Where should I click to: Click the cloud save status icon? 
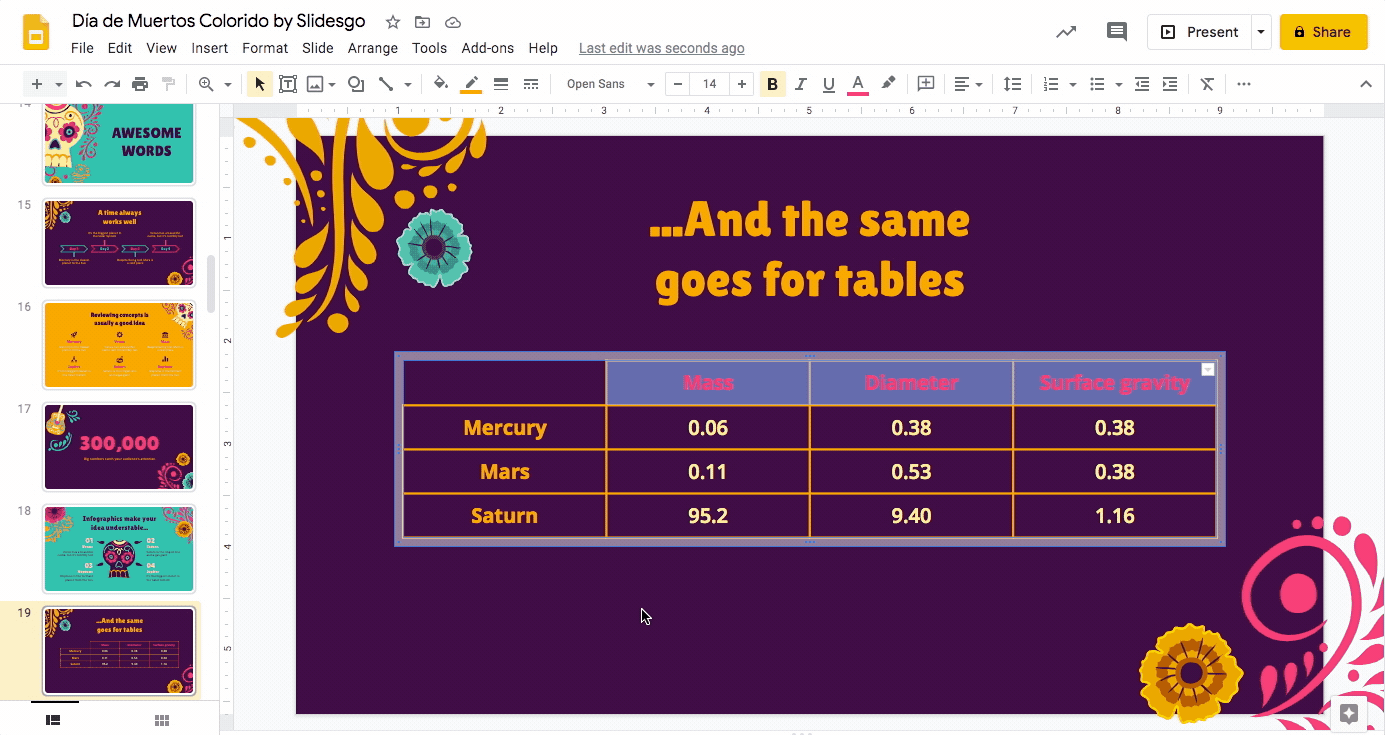pyautogui.click(x=453, y=22)
